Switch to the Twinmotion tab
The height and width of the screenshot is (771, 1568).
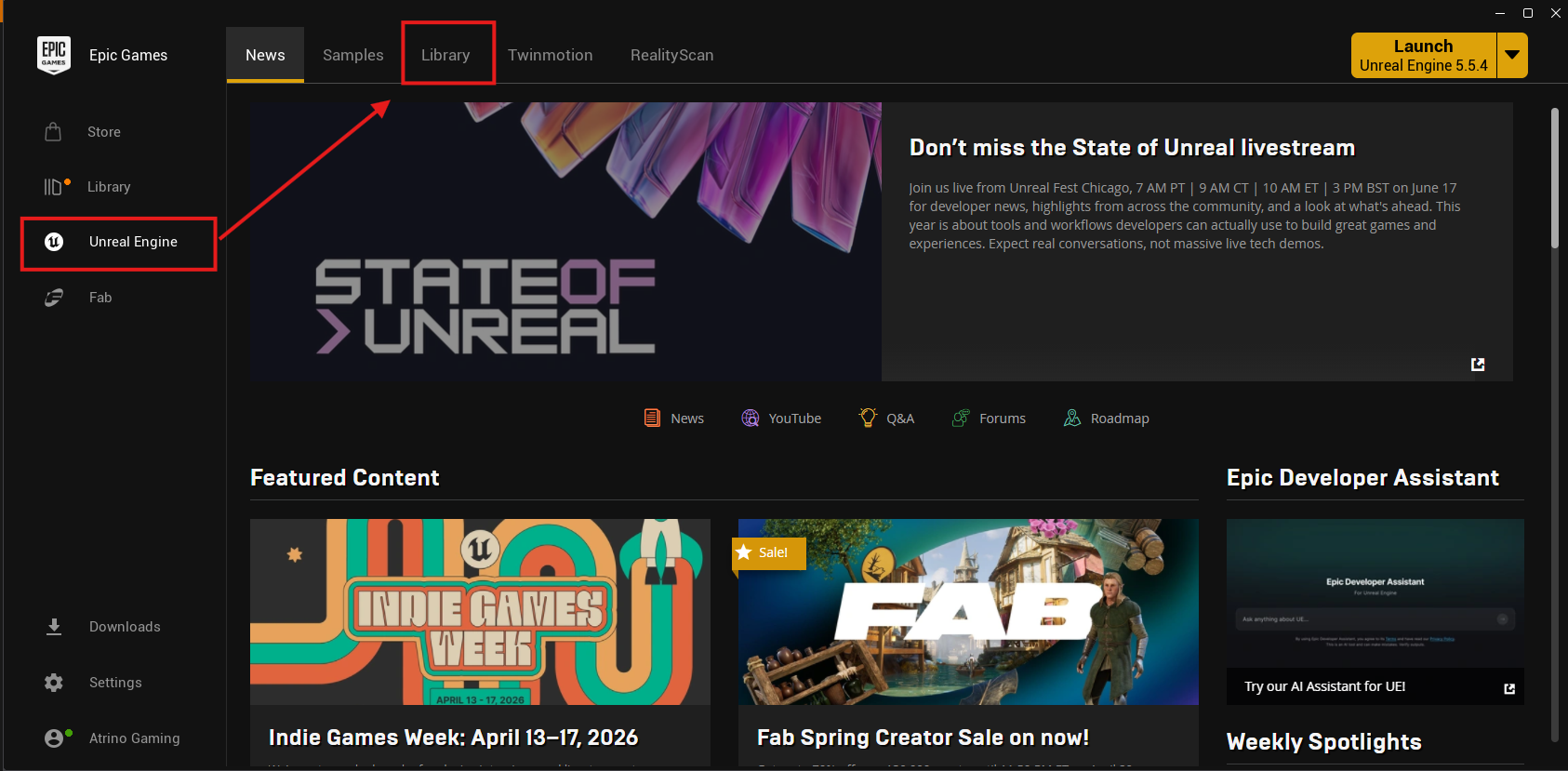tap(550, 55)
